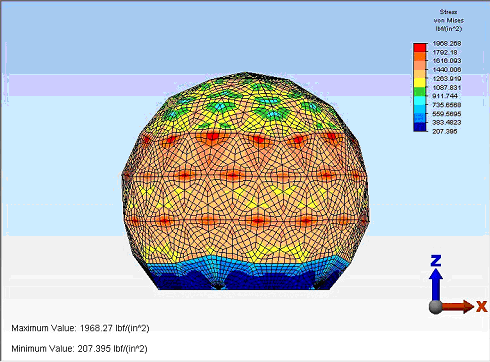490x362 pixels.
Task: Click the legend value 207.395
Action: (x=445, y=131)
